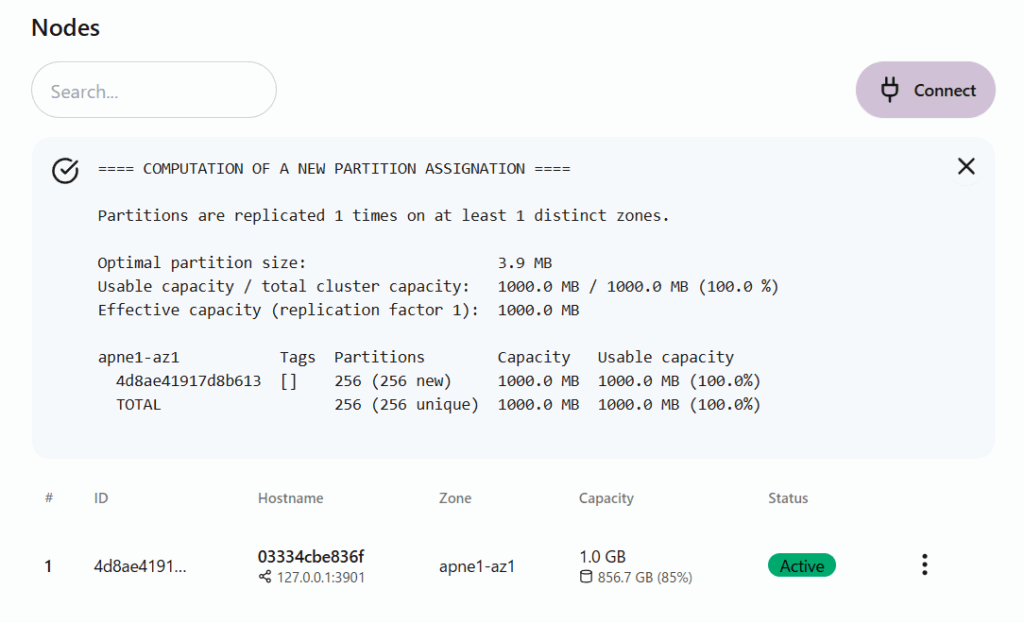Click the Hostname column header
Screen dimensions: 1024x623
pos(290,498)
